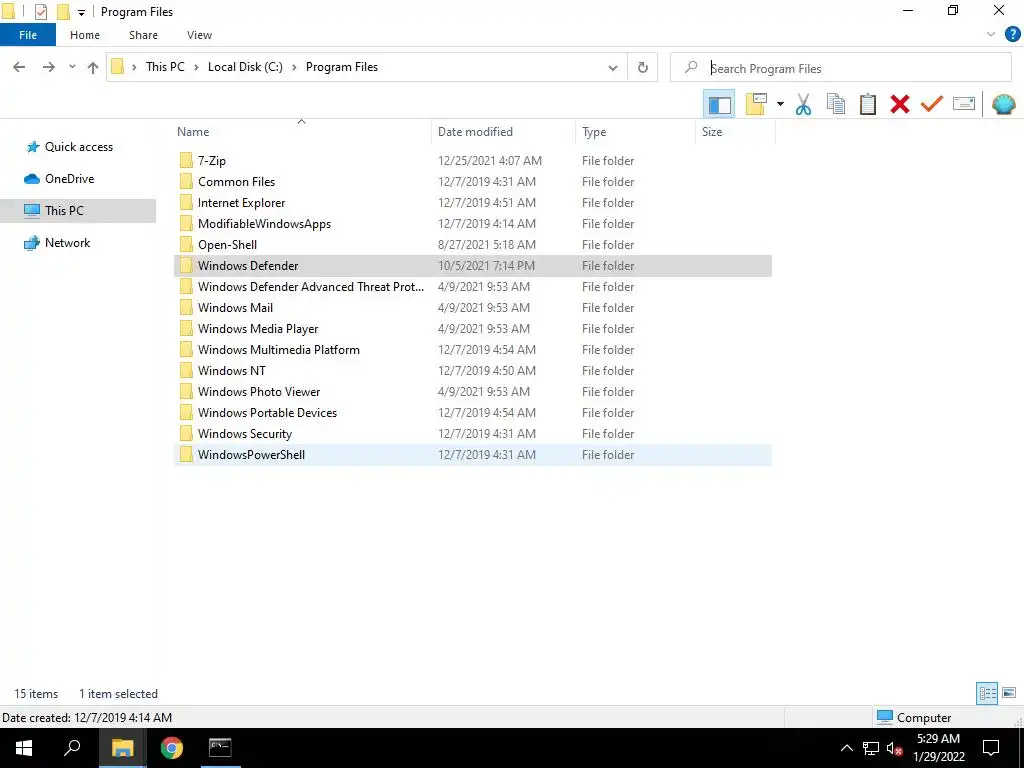Open the notification center icon
The width and height of the screenshot is (1024, 768).
point(991,748)
